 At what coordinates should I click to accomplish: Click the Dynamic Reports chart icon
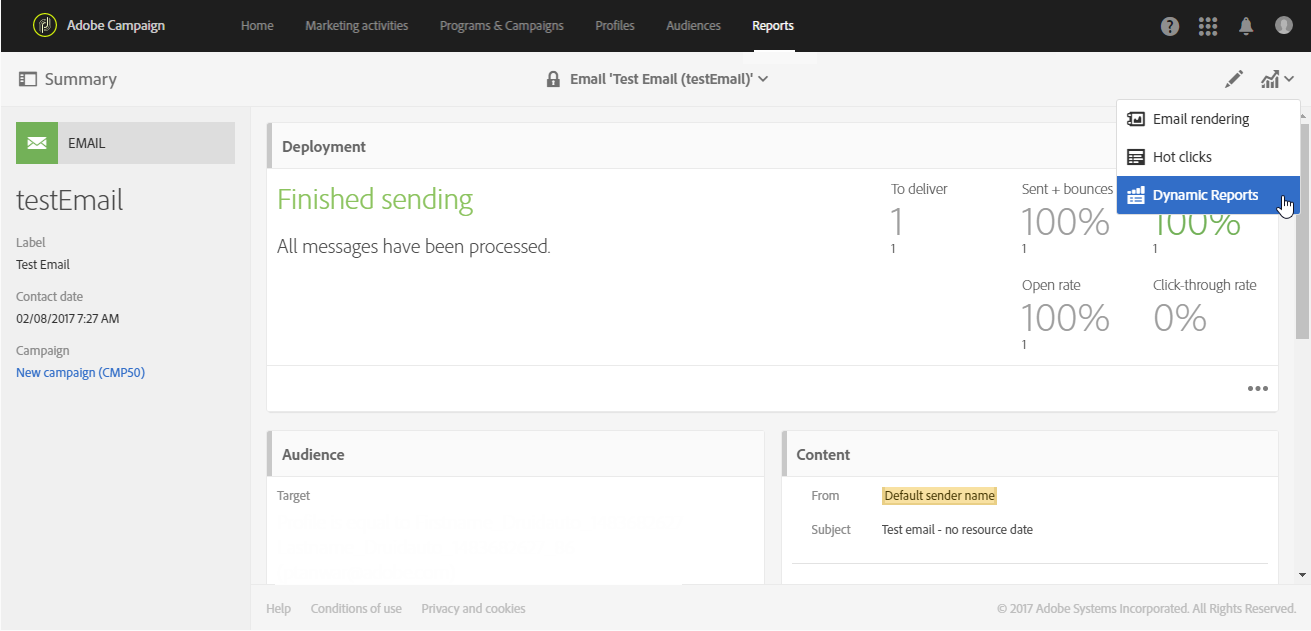click(1135, 195)
